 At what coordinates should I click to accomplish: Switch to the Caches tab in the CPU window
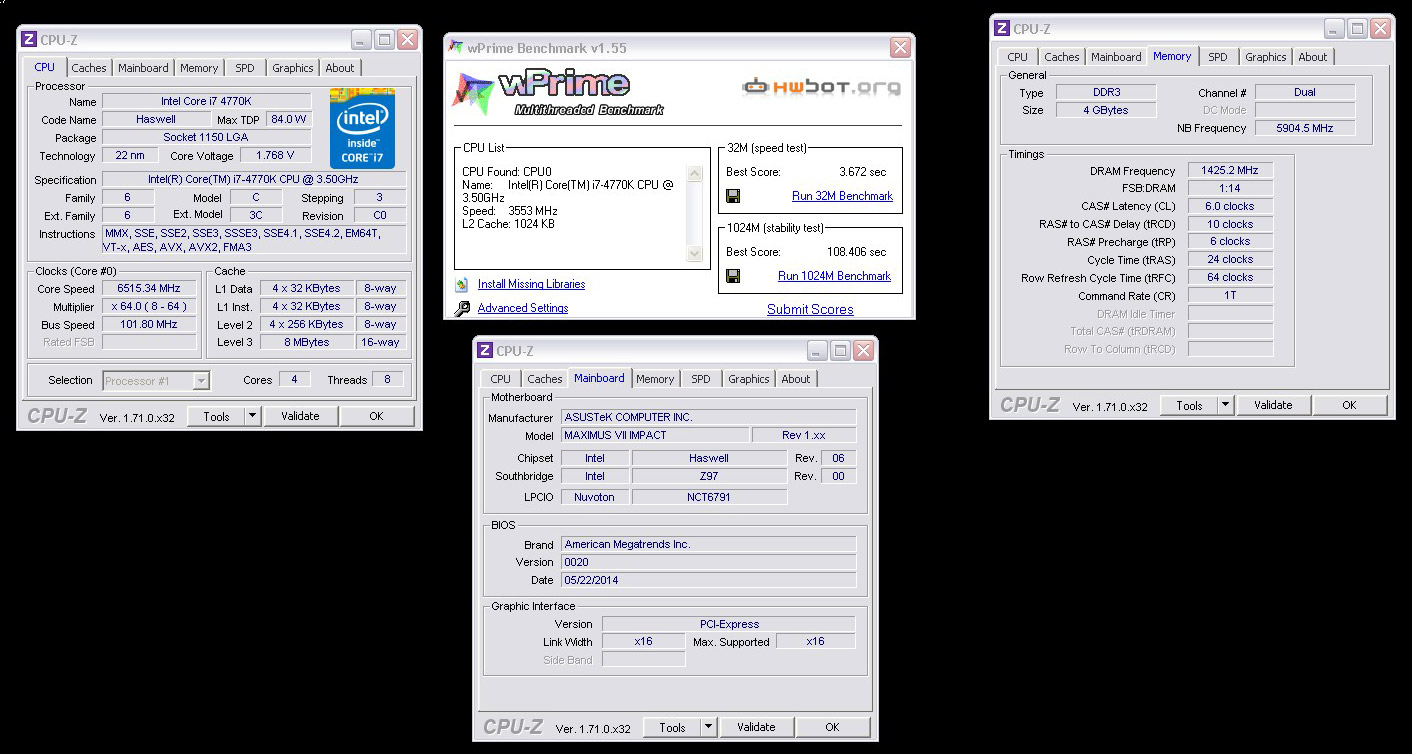(89, 68)
